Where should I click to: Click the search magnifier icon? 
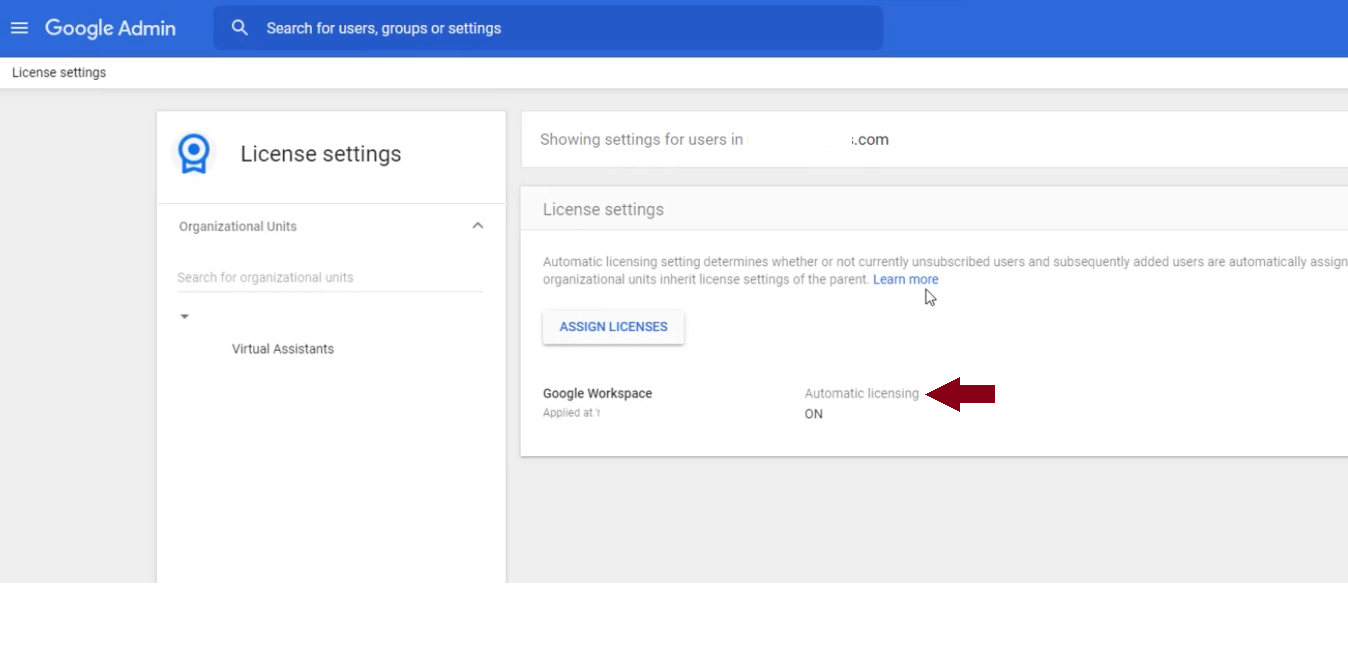coord(240,28)
